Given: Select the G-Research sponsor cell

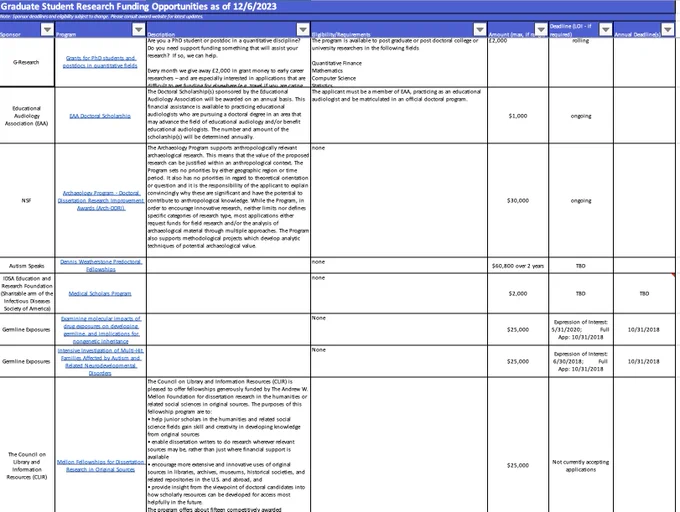Looking at the screenshot, I should tap(27, 62).
